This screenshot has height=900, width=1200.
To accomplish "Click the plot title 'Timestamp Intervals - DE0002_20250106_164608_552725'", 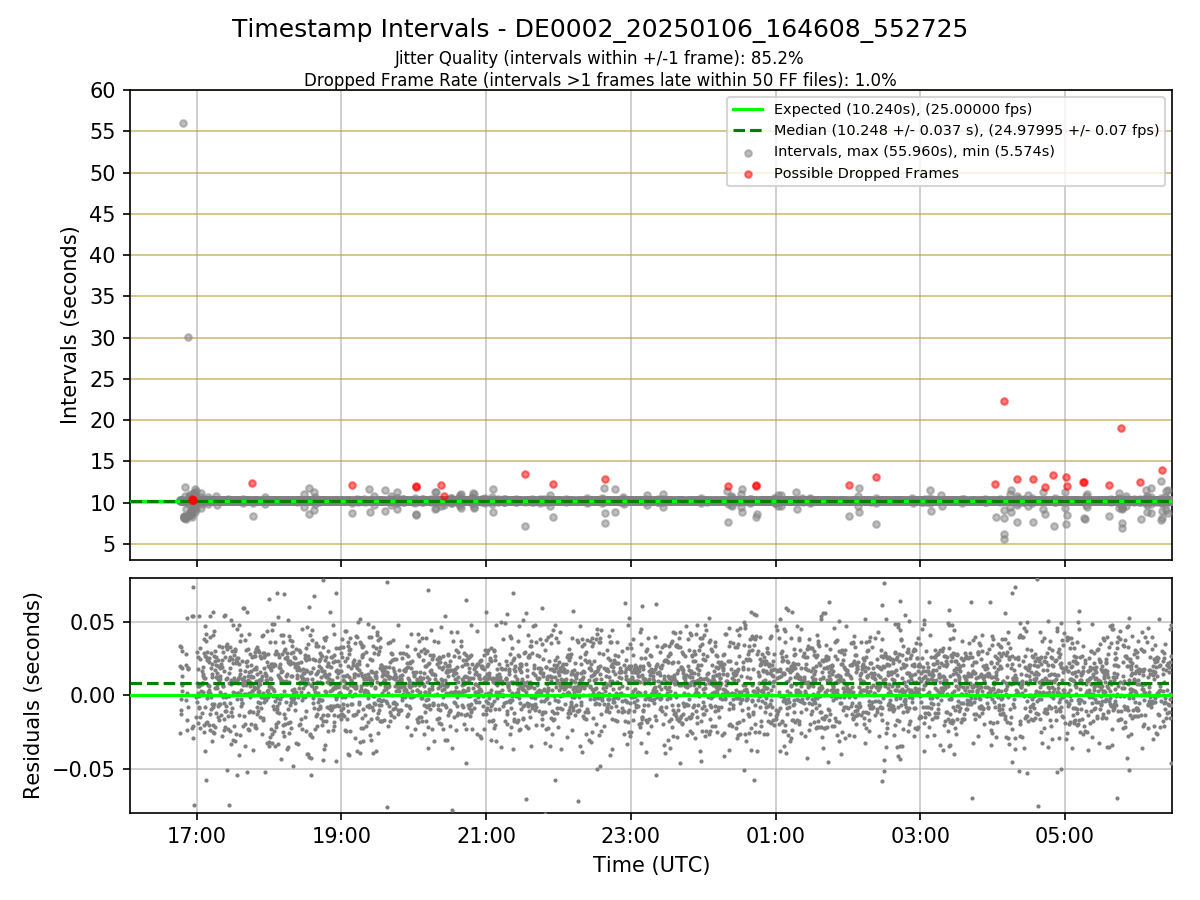I will tap(600, 29).
